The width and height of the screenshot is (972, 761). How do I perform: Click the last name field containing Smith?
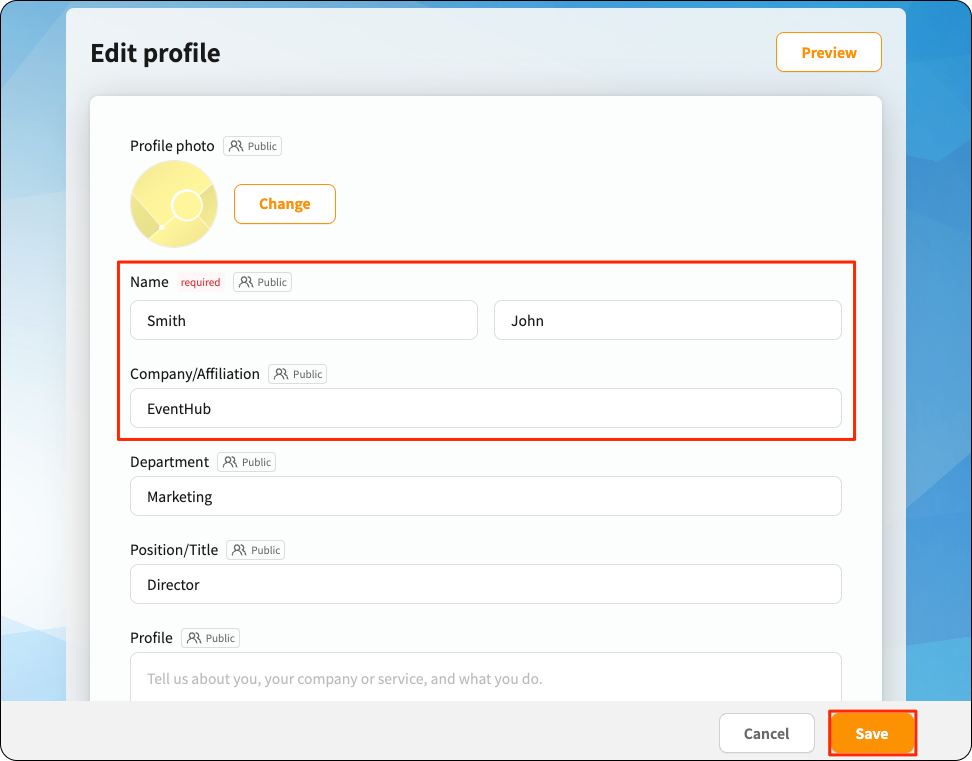[304, 320]
